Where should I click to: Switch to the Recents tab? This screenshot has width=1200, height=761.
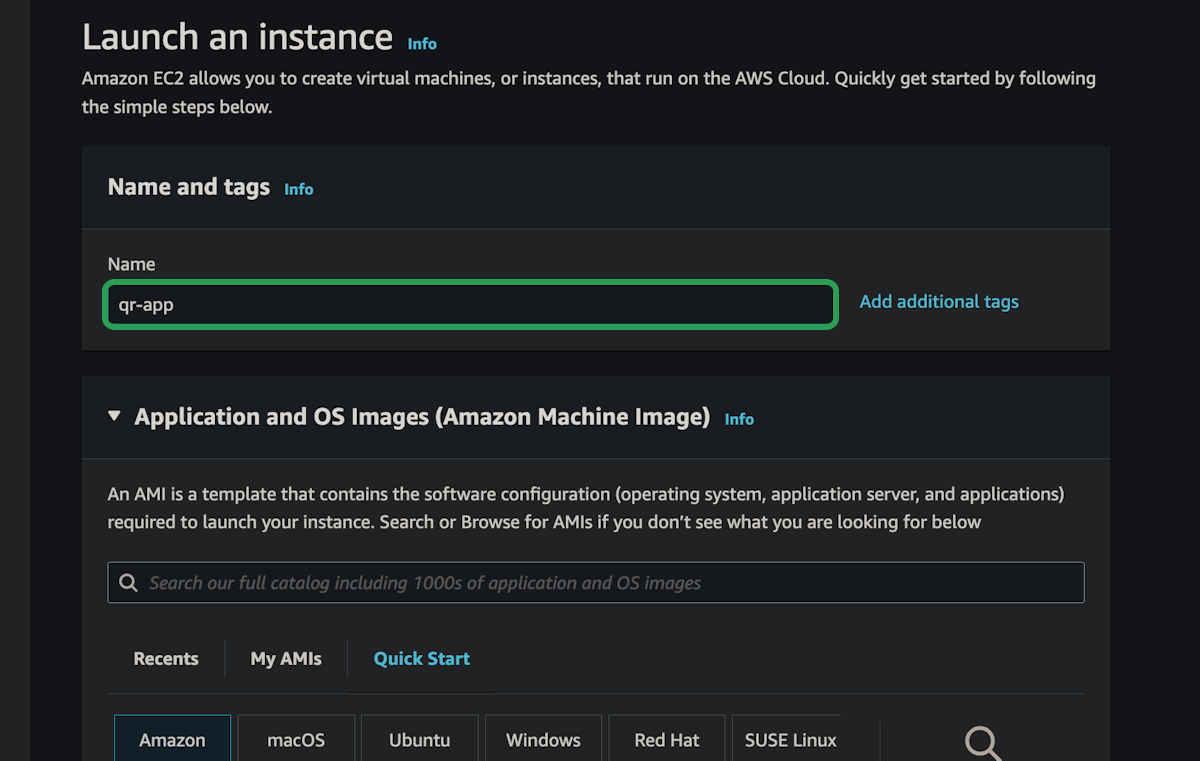[x=166, y=658]
